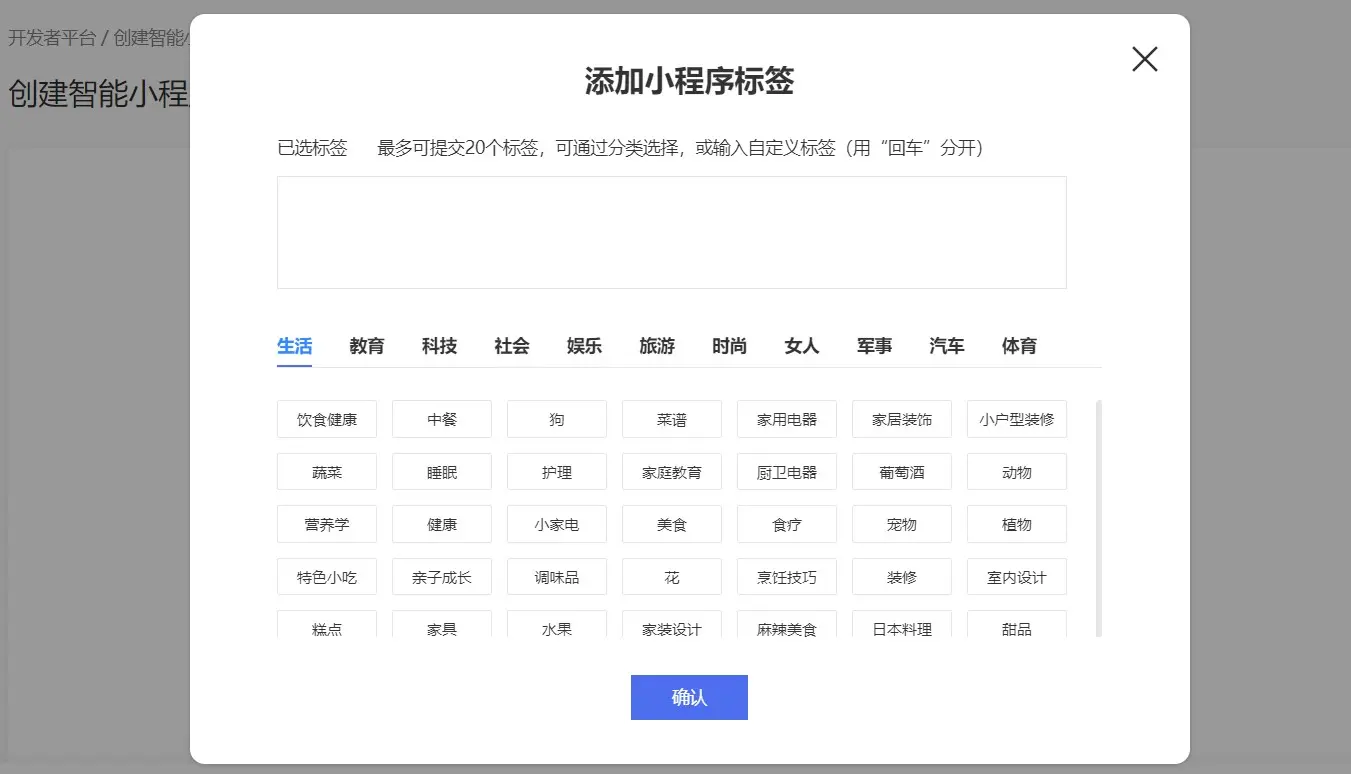Choose the 室内设计 tag
Viewport: 1351px width, 774px height.
point(1016,577)
